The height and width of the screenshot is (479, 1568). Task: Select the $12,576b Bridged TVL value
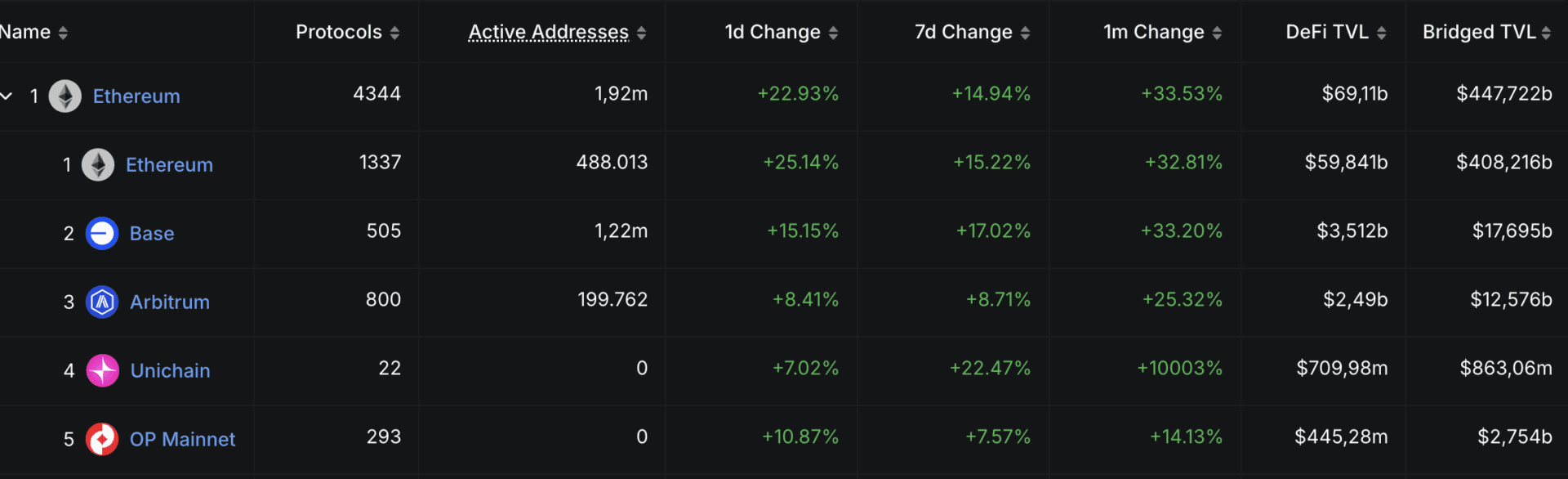click(x=1511, y=300)
